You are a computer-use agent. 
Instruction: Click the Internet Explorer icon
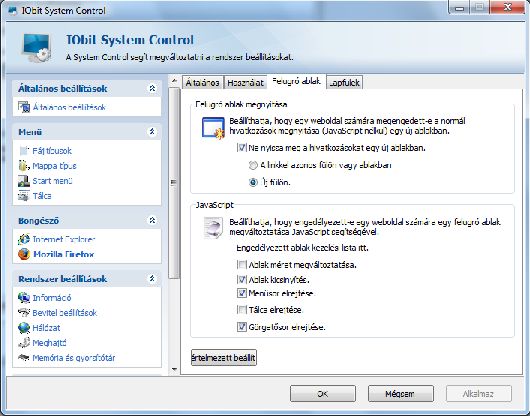[24, 239]
